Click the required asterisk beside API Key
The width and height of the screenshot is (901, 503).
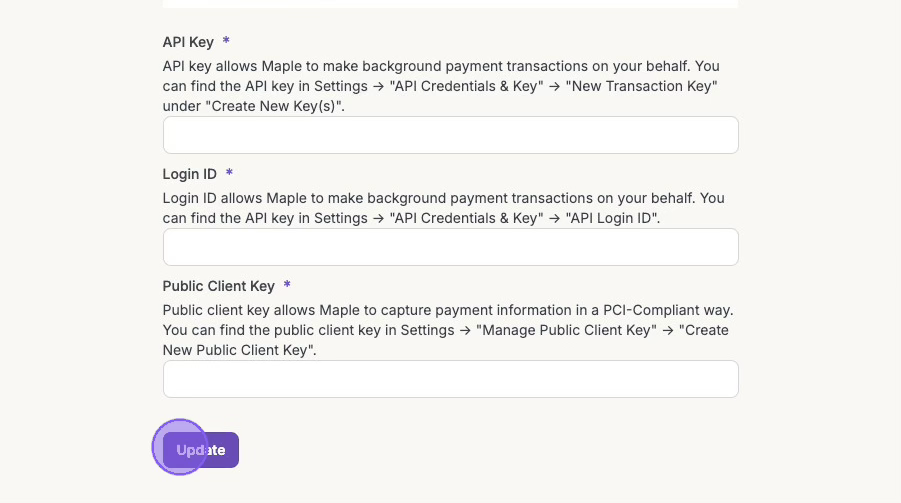coord(226,42)
